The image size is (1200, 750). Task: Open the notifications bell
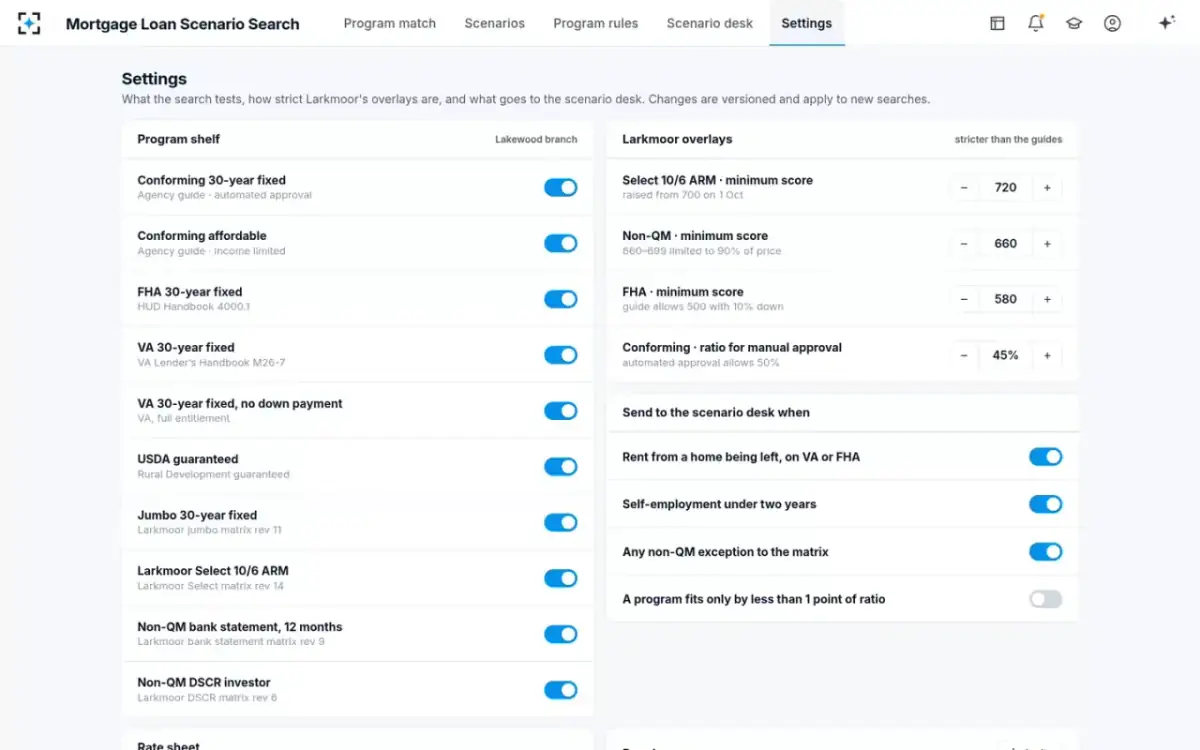point(1036,23)
